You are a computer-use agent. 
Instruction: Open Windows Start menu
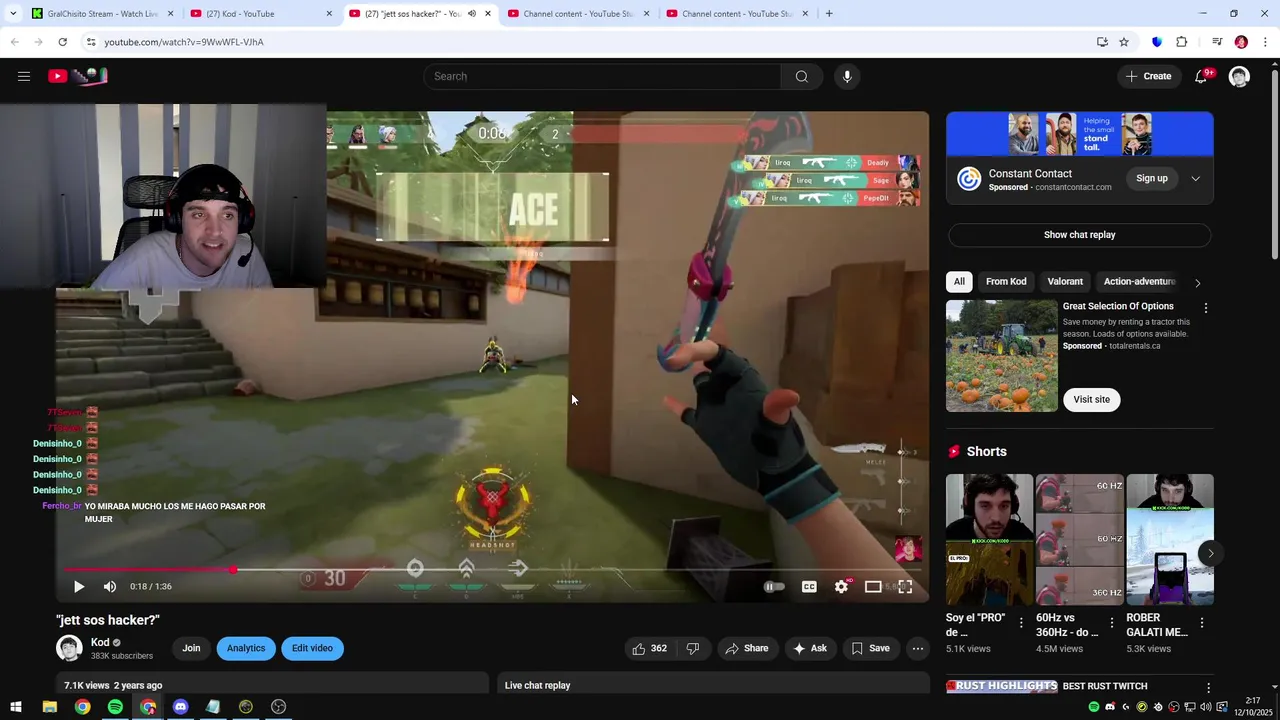16,707
